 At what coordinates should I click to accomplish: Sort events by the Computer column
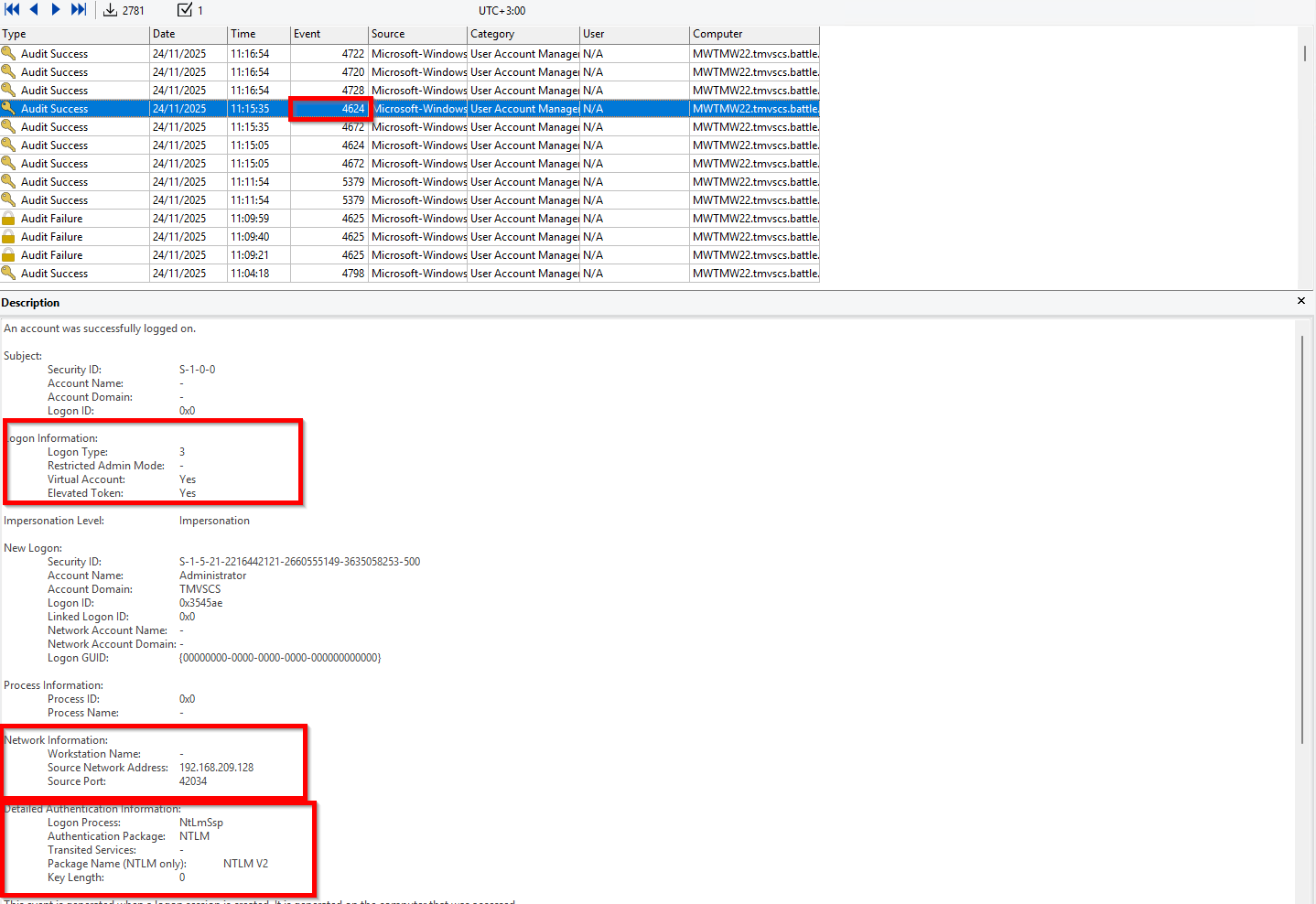coord(754,34)
